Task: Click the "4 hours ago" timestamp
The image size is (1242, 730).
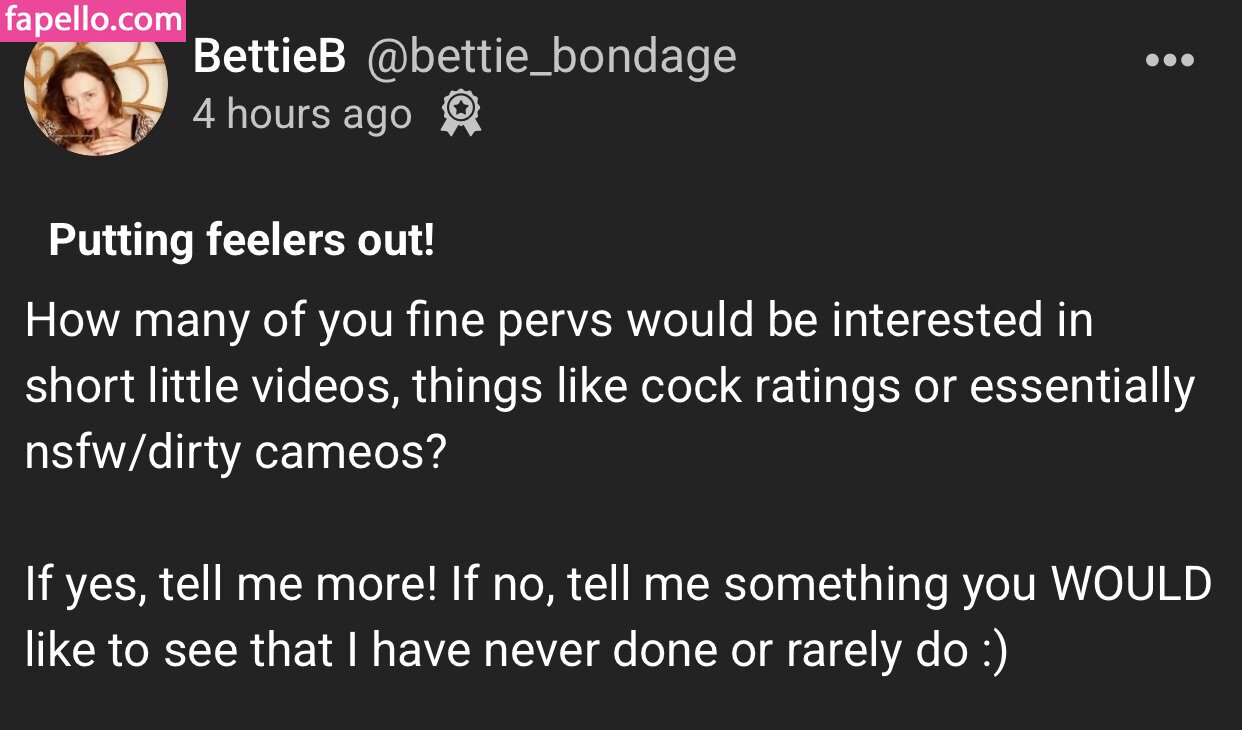Action: tap(302, 115)
